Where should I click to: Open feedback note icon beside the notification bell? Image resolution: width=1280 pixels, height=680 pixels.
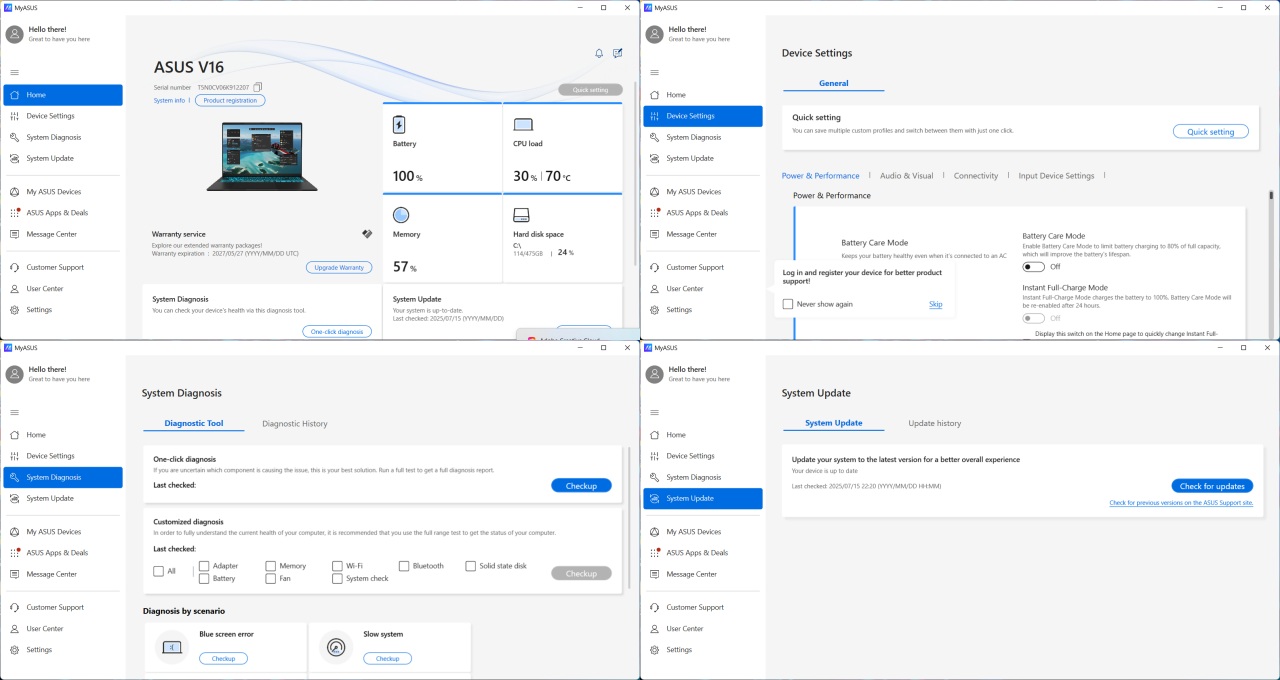tap(618, 53)
